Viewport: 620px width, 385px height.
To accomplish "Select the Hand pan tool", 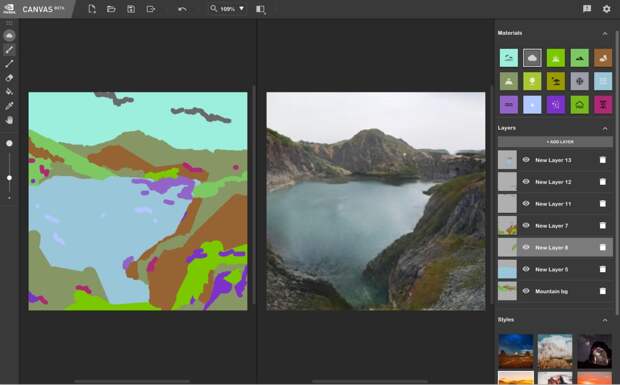I will coord(9,120).
